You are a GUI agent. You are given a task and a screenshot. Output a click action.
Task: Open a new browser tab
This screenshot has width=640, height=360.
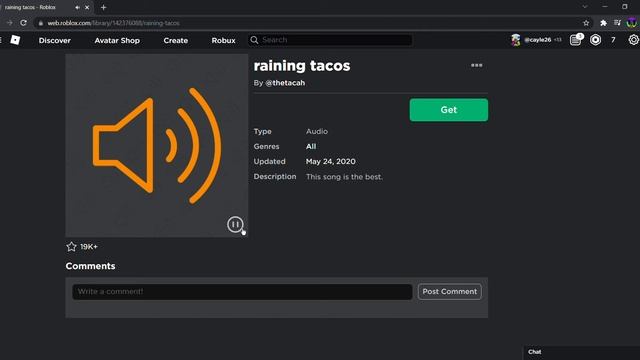tap(103, 7)
